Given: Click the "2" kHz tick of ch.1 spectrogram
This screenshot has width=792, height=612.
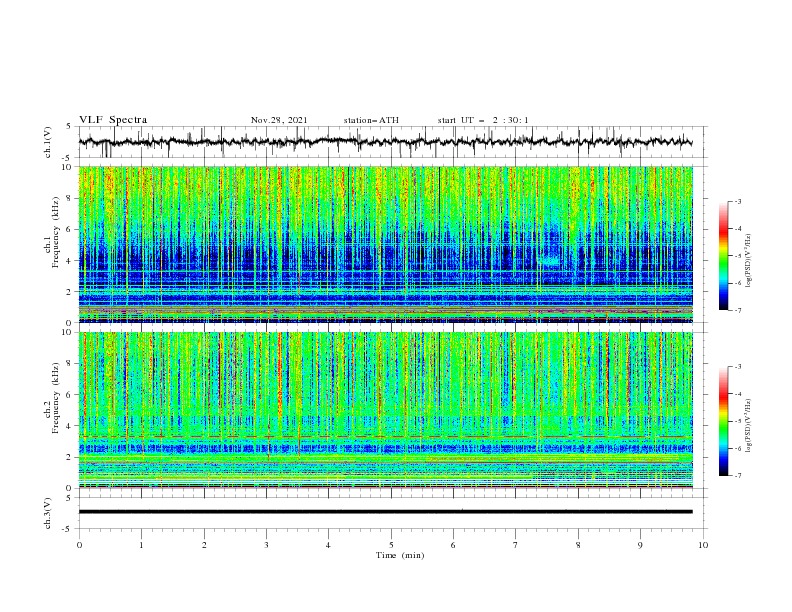Looking at the screenshot, I should [x=70, y=292].
